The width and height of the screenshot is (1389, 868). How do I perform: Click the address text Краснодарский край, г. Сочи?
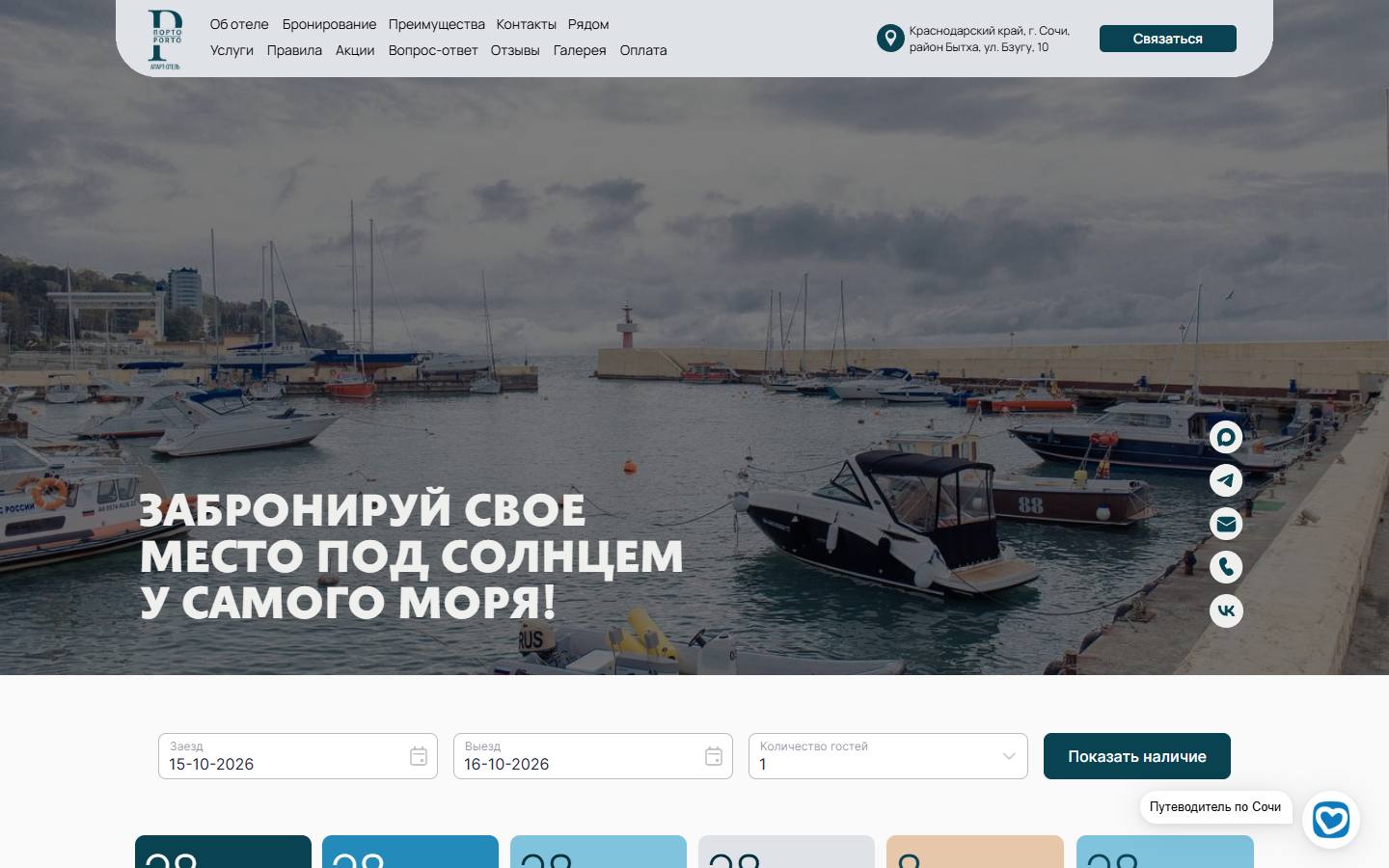(x=989, y=31)
